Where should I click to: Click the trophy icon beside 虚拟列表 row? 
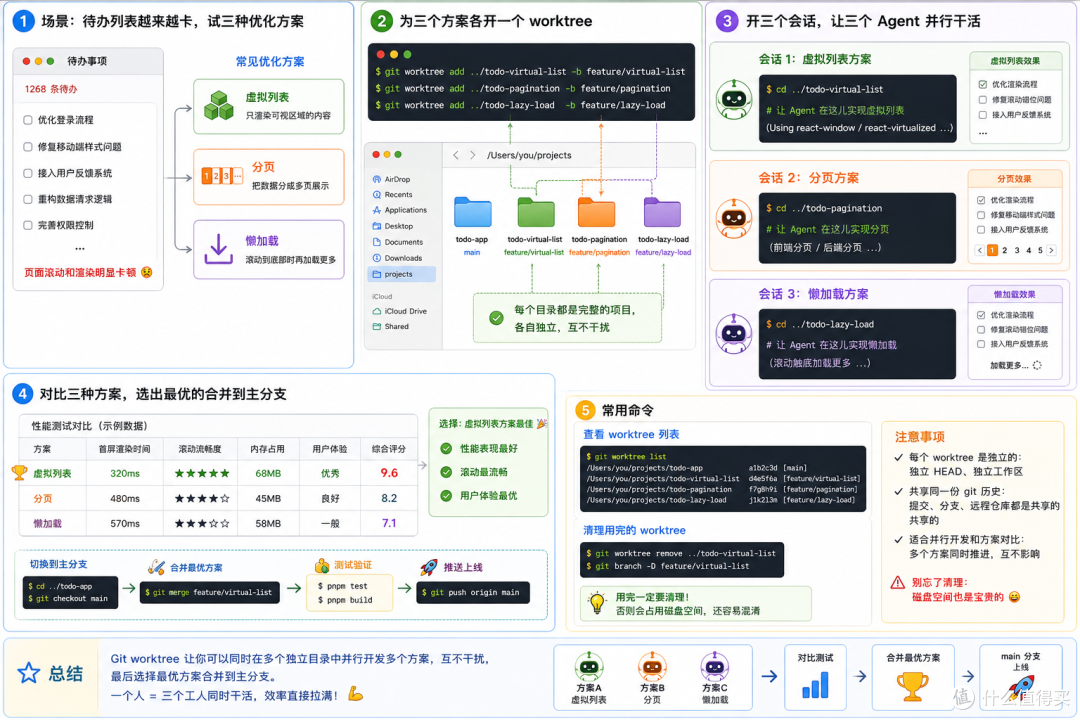point(19,473)
